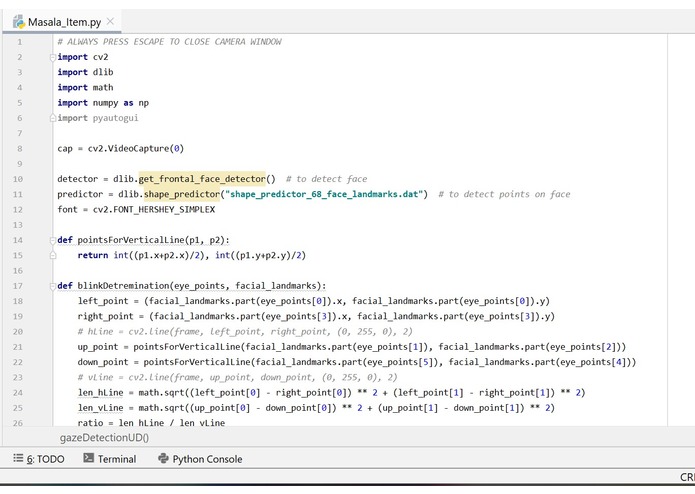Viewport: 695px width, 494px height.
Task: Click the right_point assignment on line 19
Action: click(x=316, y=316)
